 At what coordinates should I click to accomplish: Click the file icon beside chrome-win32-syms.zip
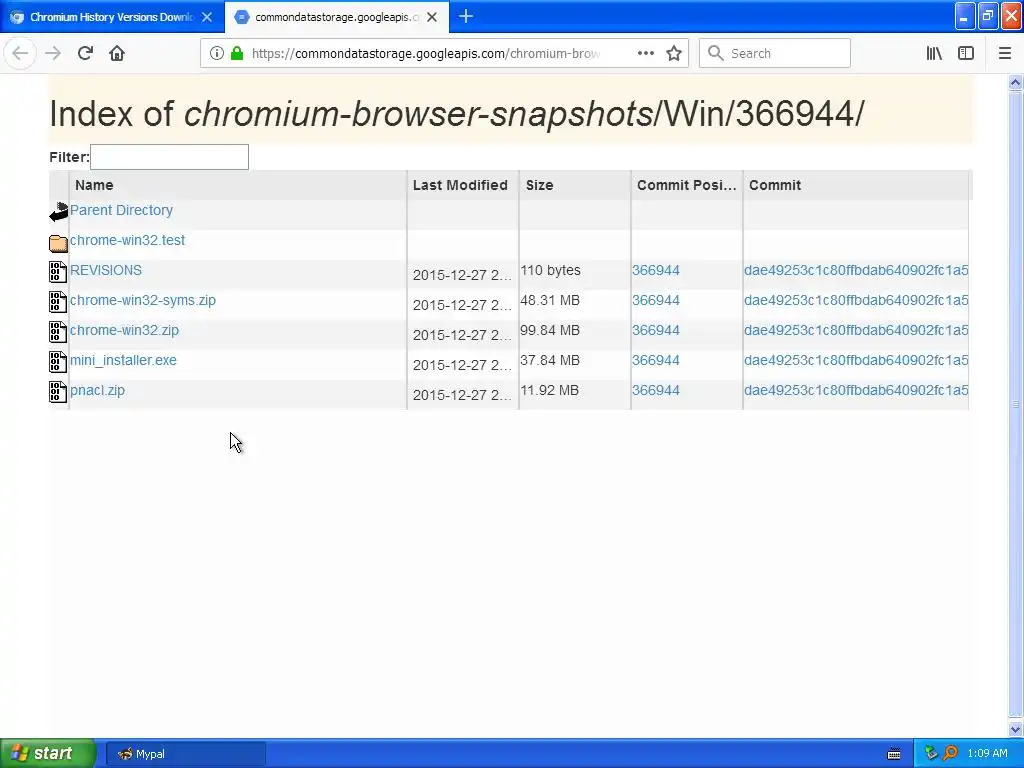[58, 302]
